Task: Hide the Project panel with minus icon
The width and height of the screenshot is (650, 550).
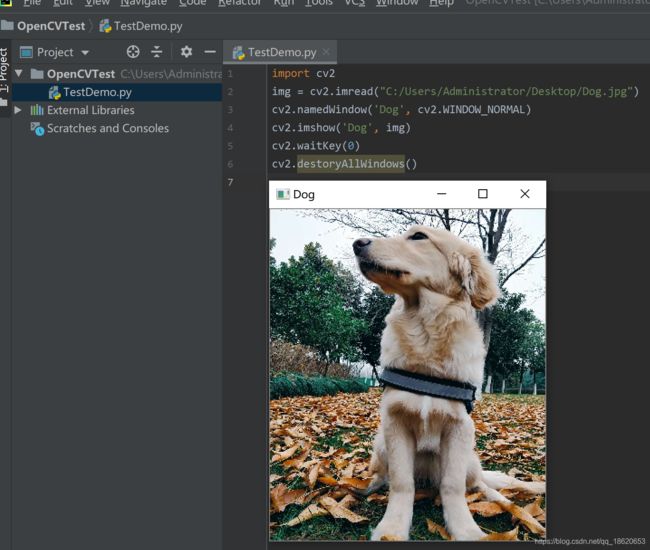Action: pyautogui.click(x=210, y=52)
